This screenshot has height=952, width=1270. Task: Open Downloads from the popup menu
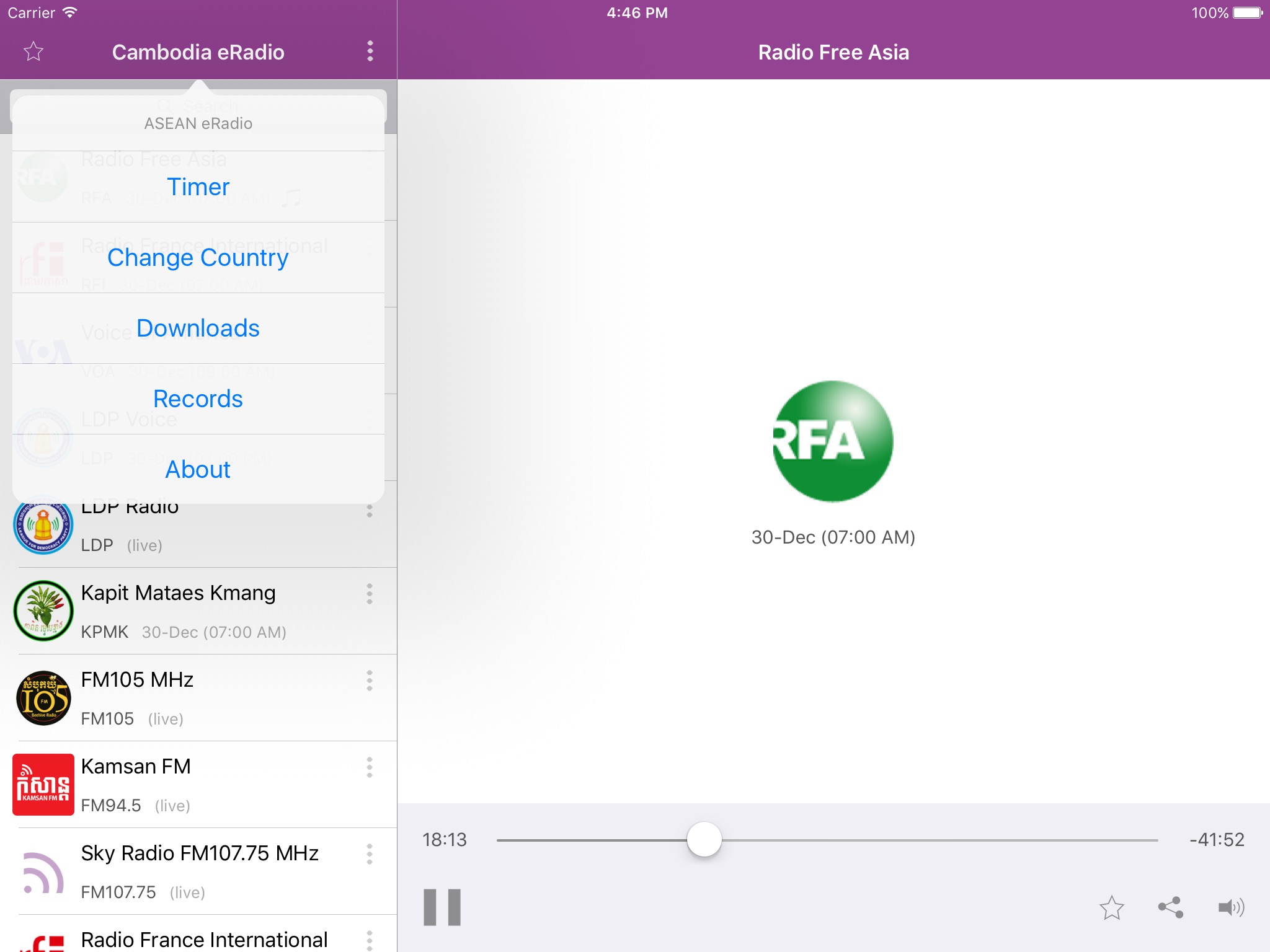(x=198, y=328)
